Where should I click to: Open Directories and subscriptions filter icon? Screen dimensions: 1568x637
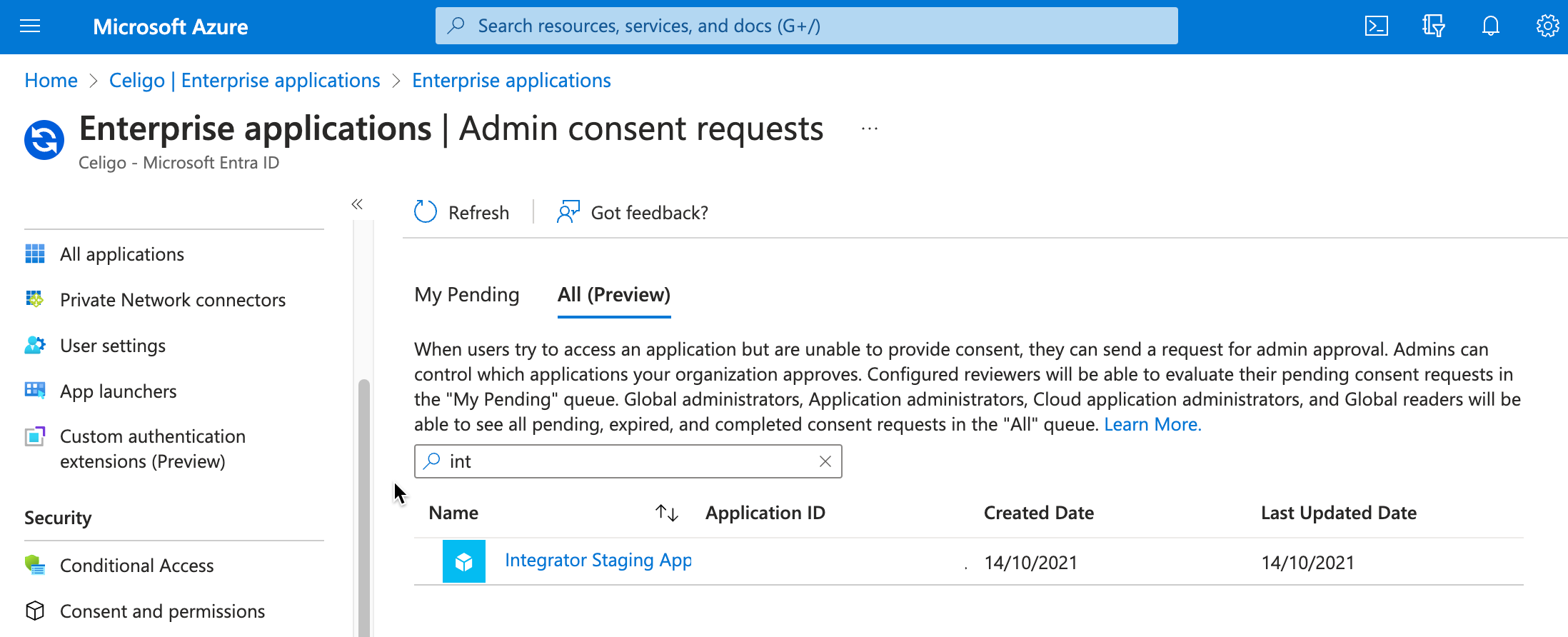coord(1433,26)
